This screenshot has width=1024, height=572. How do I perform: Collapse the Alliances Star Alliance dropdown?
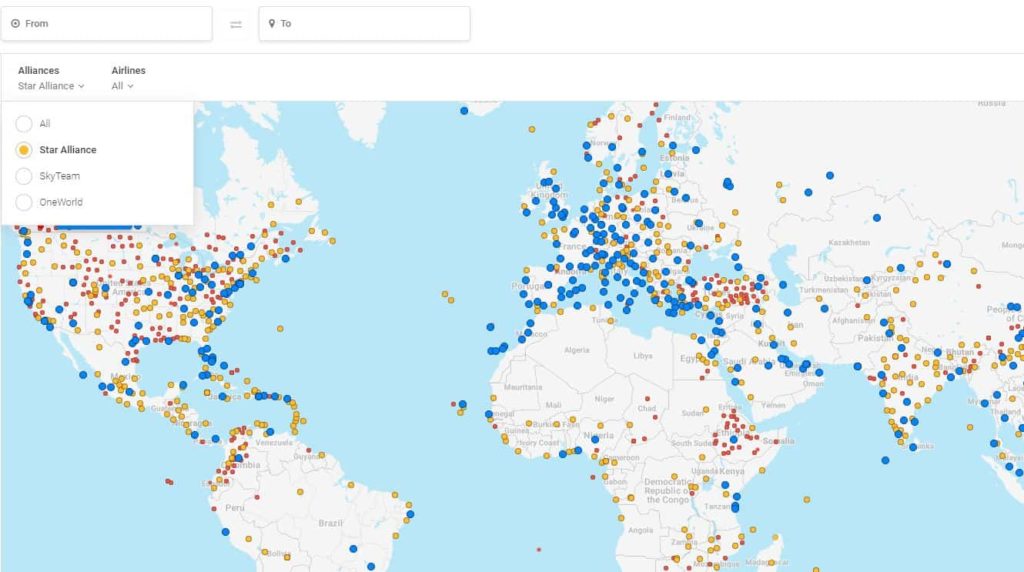click(x=51, y=86)
